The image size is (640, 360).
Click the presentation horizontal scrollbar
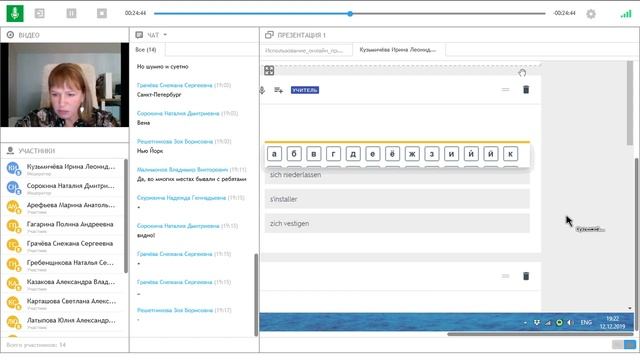(x=540, y=334)
